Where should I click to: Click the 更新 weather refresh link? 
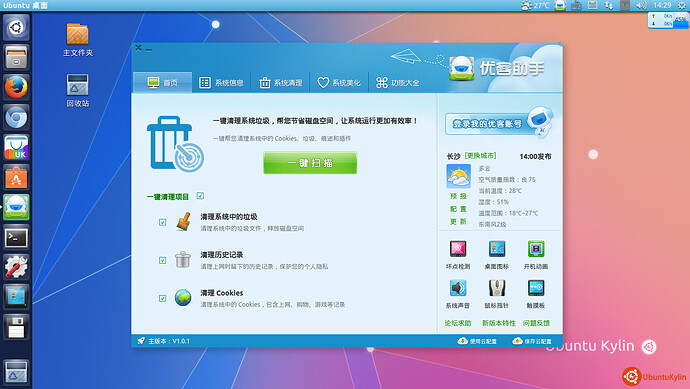[458, 221]
